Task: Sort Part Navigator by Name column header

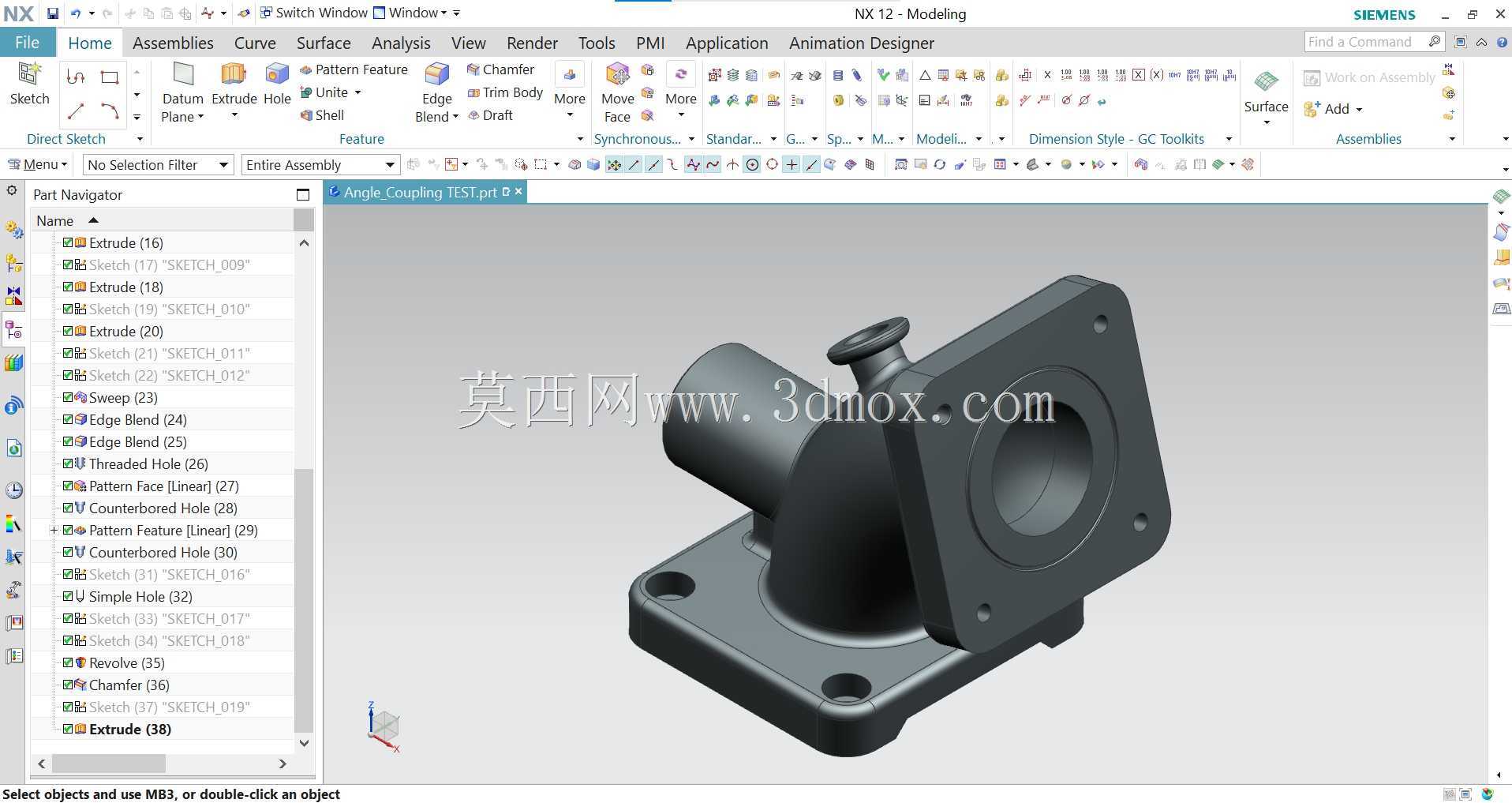Action: pos(162,220)
